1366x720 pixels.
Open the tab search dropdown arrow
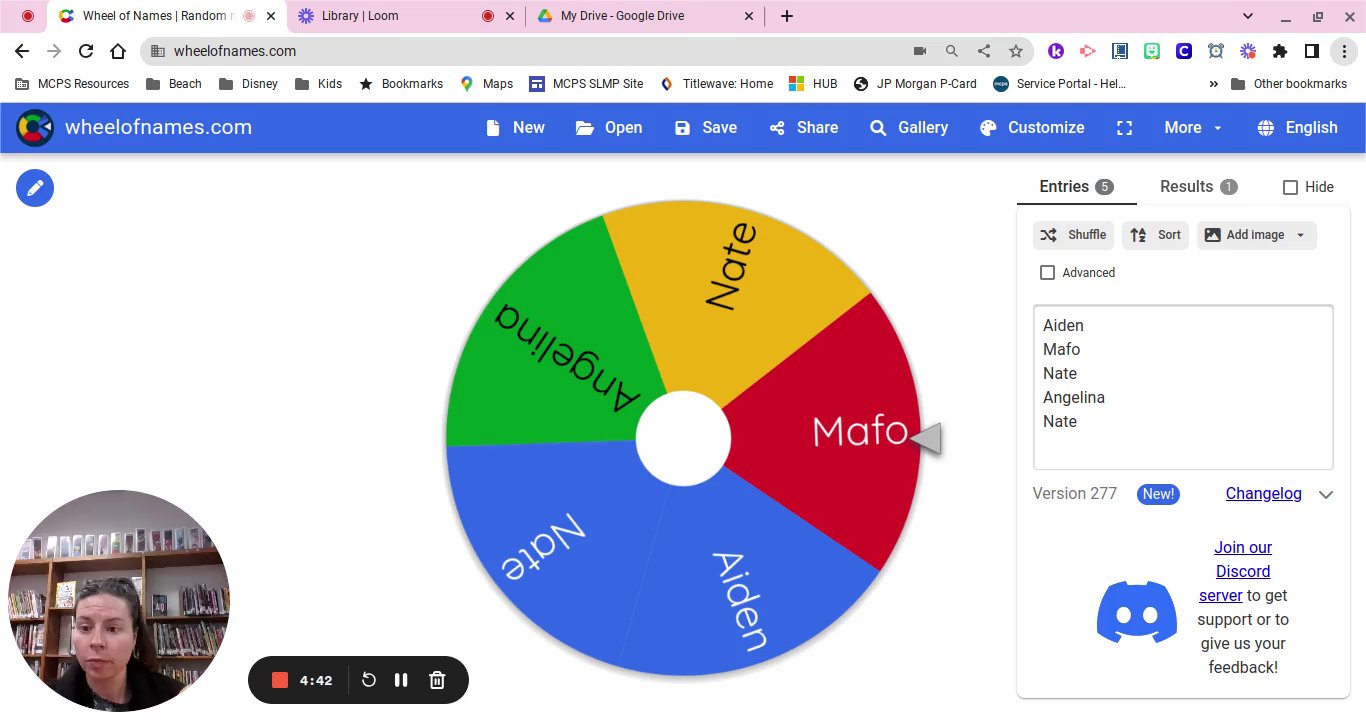pos(1247,16)
